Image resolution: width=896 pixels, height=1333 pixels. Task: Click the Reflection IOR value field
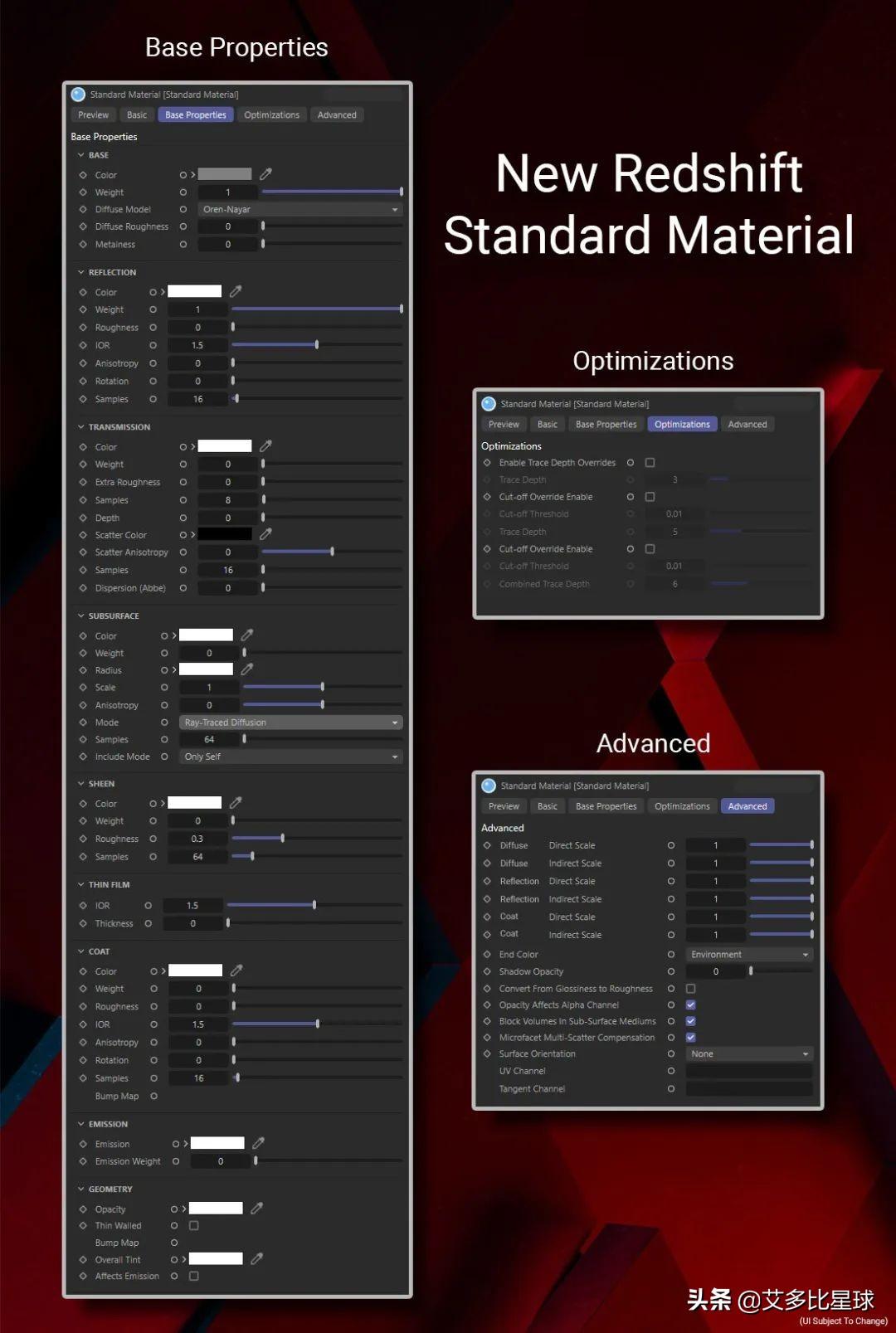pyautogui.click(x=197, y=345)
